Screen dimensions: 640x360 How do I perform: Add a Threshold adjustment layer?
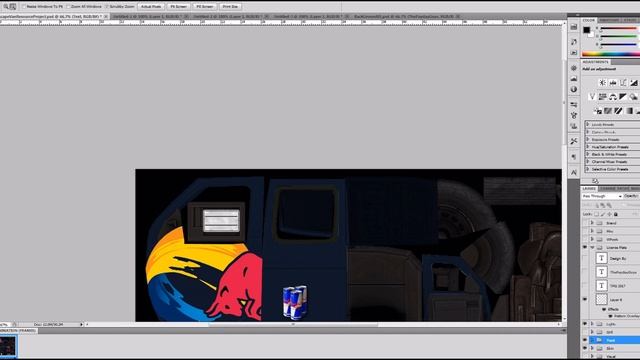(x=618, y=111)
